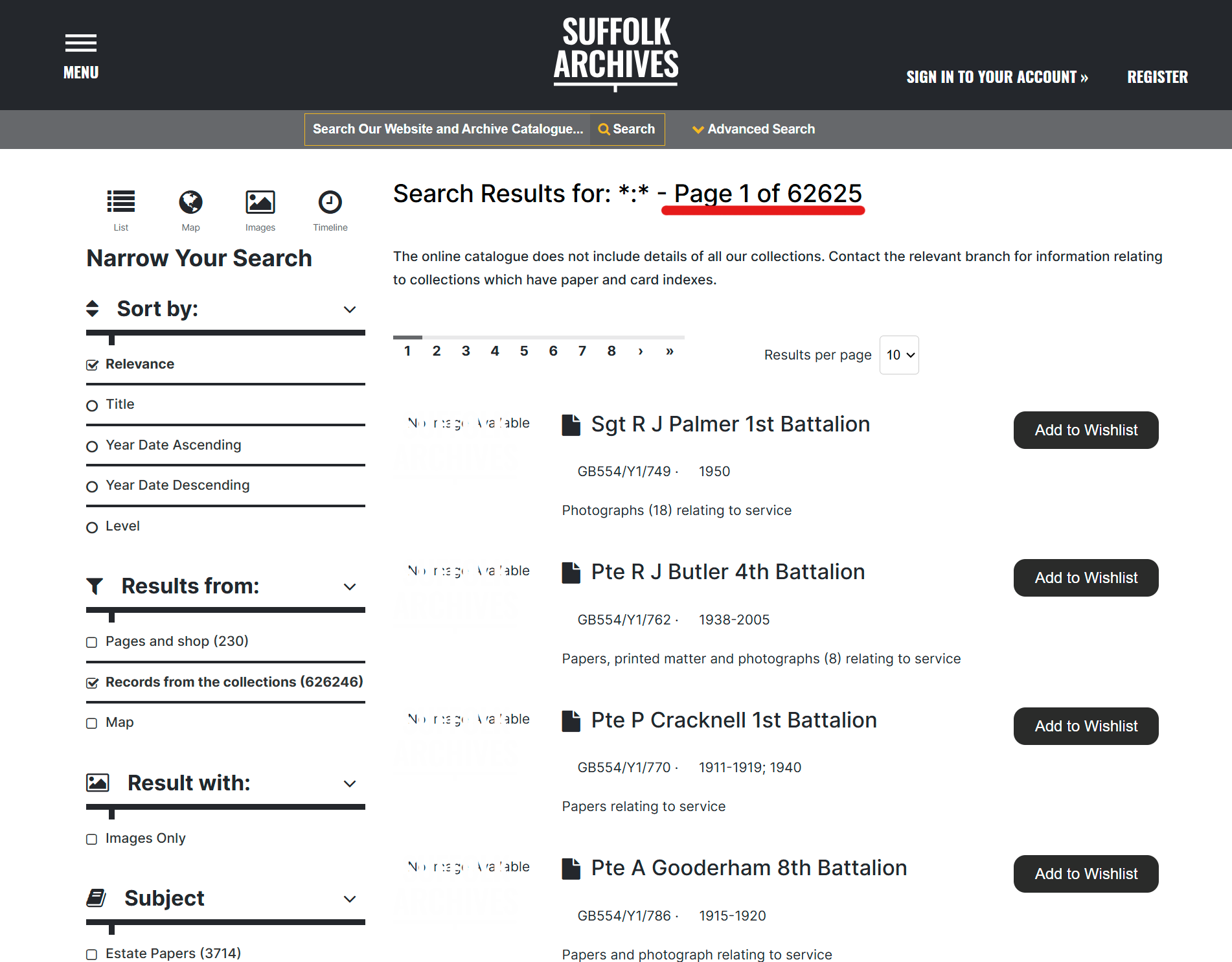The height and width of the screenshot is (962, 1232).
Task: Click the filter icon next to Results from
Action: point(95,586)
